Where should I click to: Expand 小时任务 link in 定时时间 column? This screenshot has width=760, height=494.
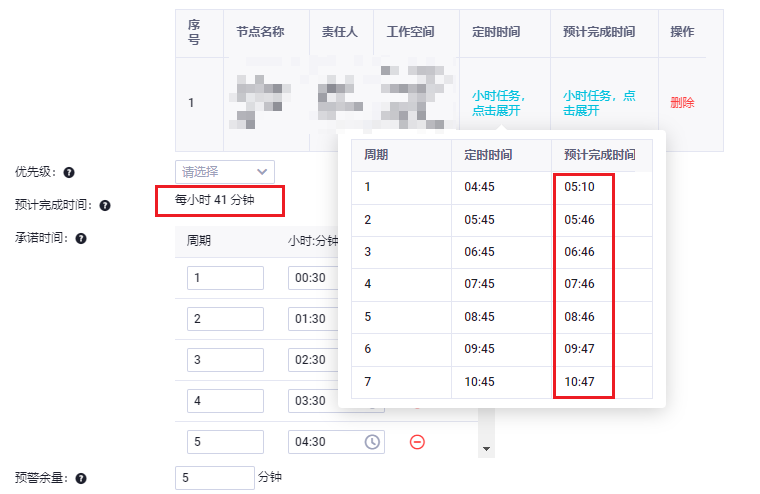[497, 103]
